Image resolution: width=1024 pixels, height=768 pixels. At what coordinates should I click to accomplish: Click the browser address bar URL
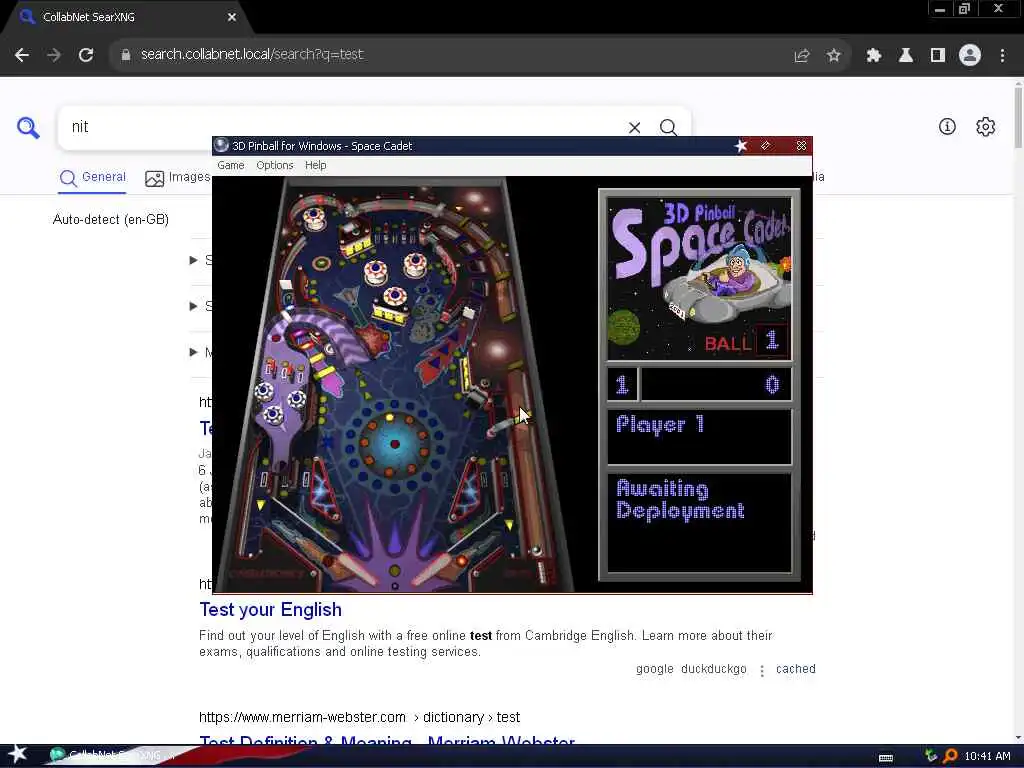(x=252, y=55)
